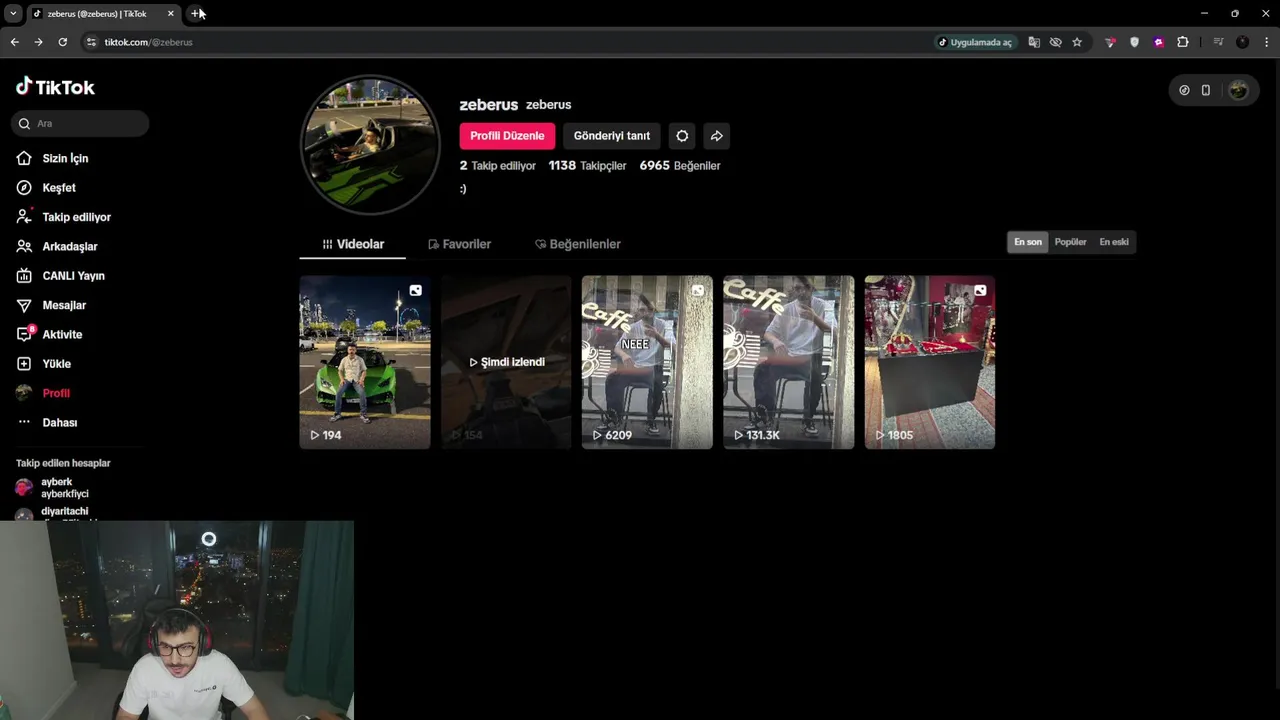Open the tab search dropdown arrow
1280x720 pixels.
point(13,13)
